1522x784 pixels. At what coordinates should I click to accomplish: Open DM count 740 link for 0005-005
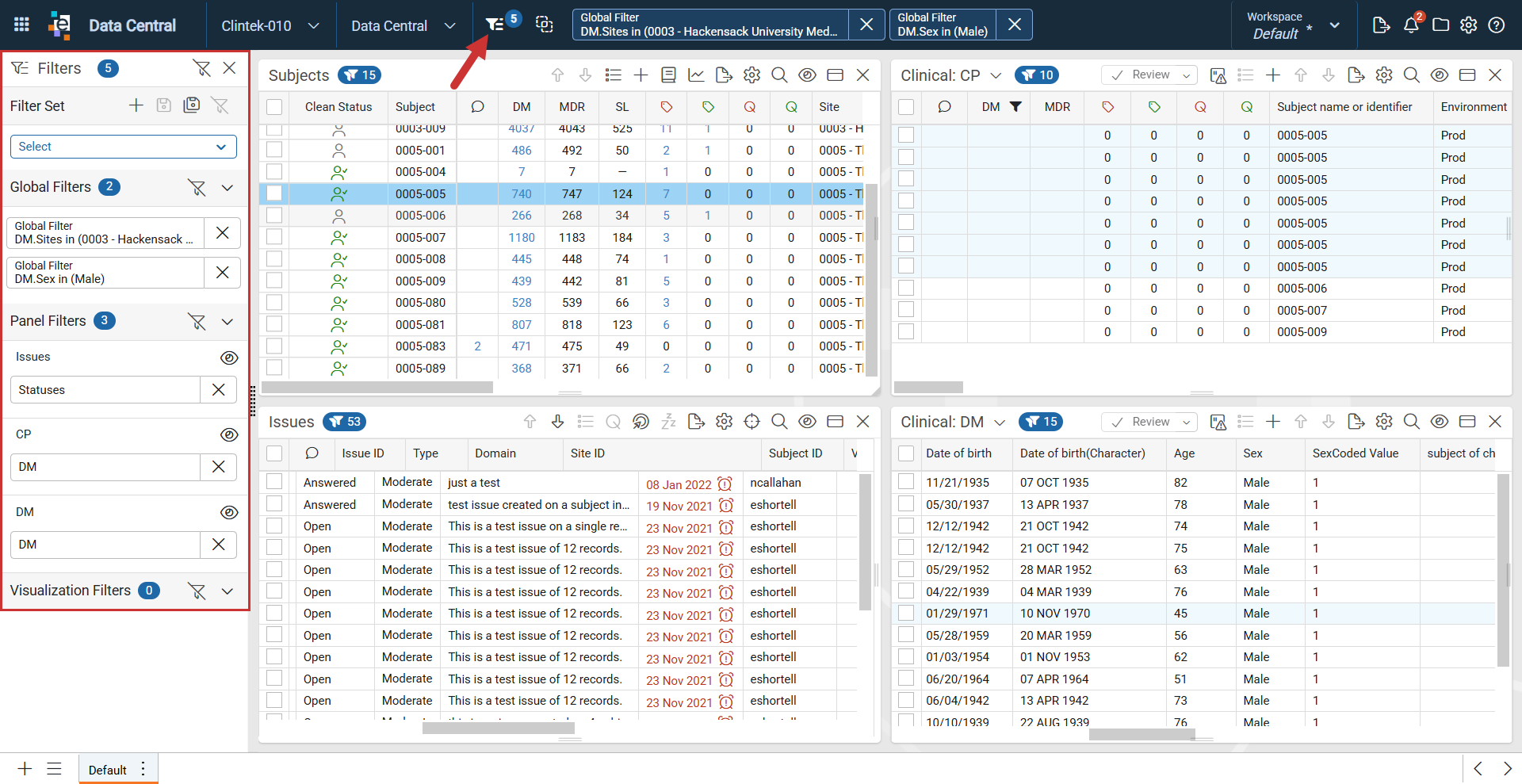pyautogui.click(x=522, y=193)
